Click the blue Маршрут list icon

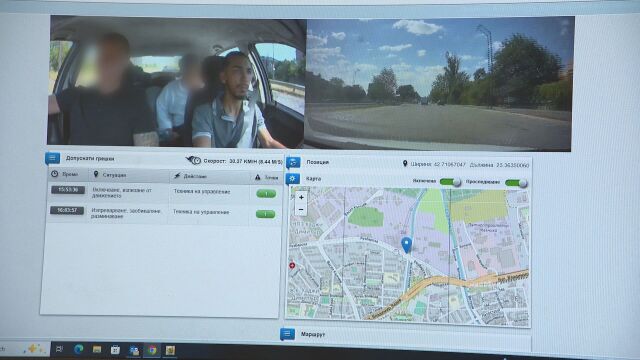[287, 334]
